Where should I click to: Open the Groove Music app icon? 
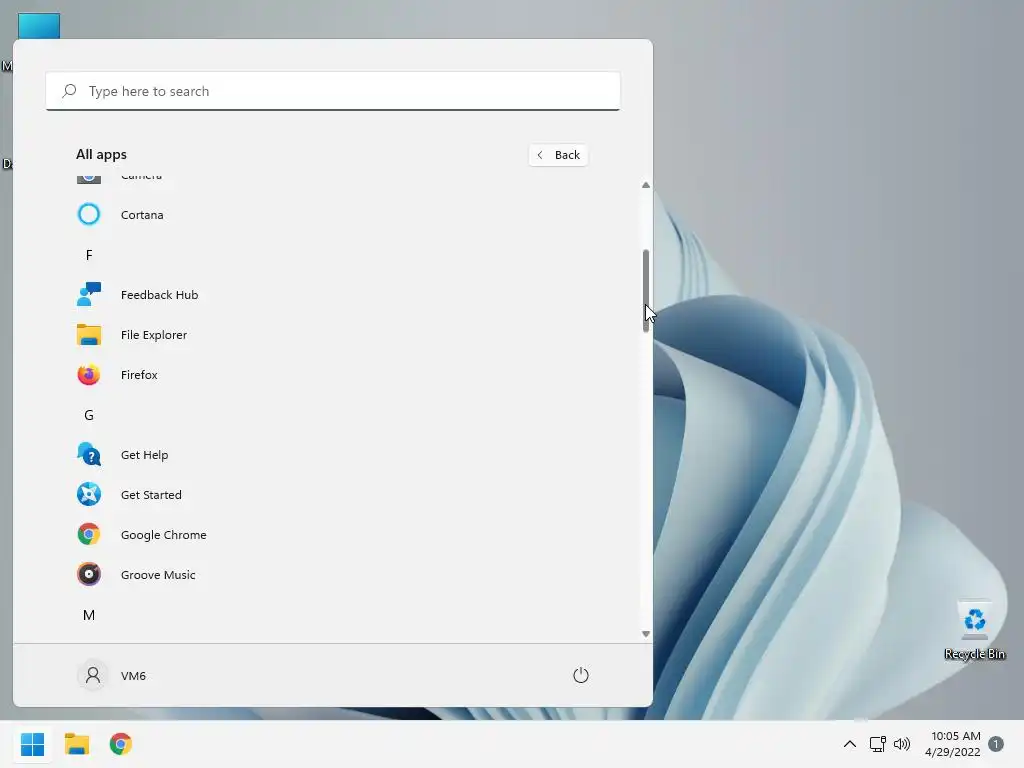click(x=89, y=575)
